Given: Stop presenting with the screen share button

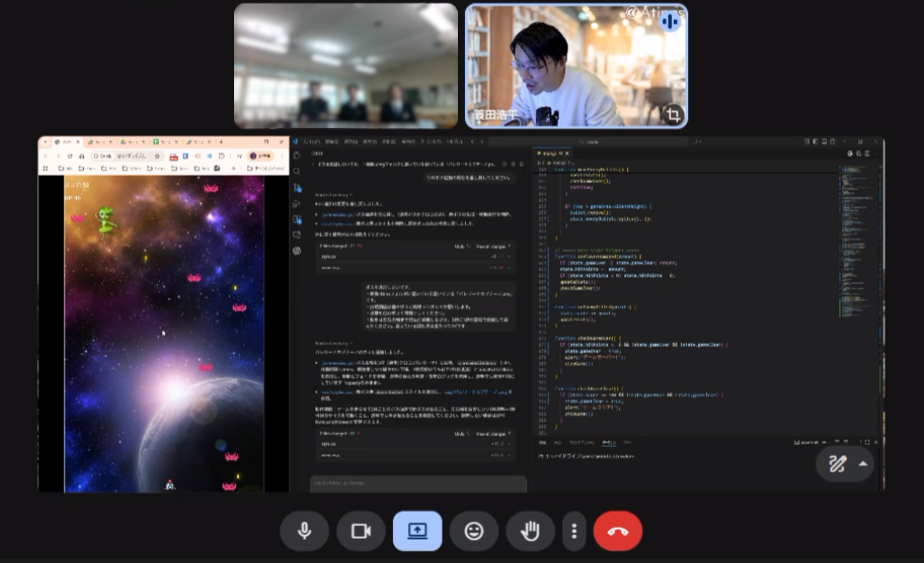Looking at the screenshot, I should click(417, 531).
